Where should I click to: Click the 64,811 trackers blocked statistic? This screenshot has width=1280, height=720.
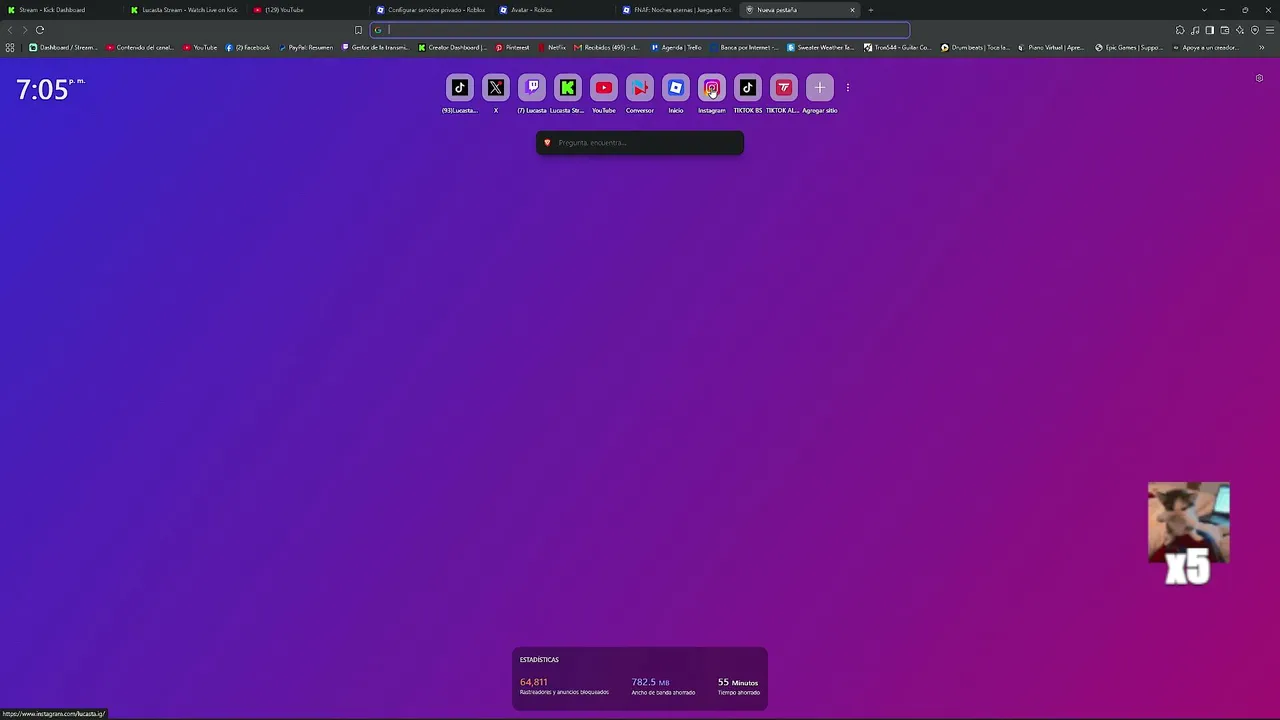tap(564, 686)
